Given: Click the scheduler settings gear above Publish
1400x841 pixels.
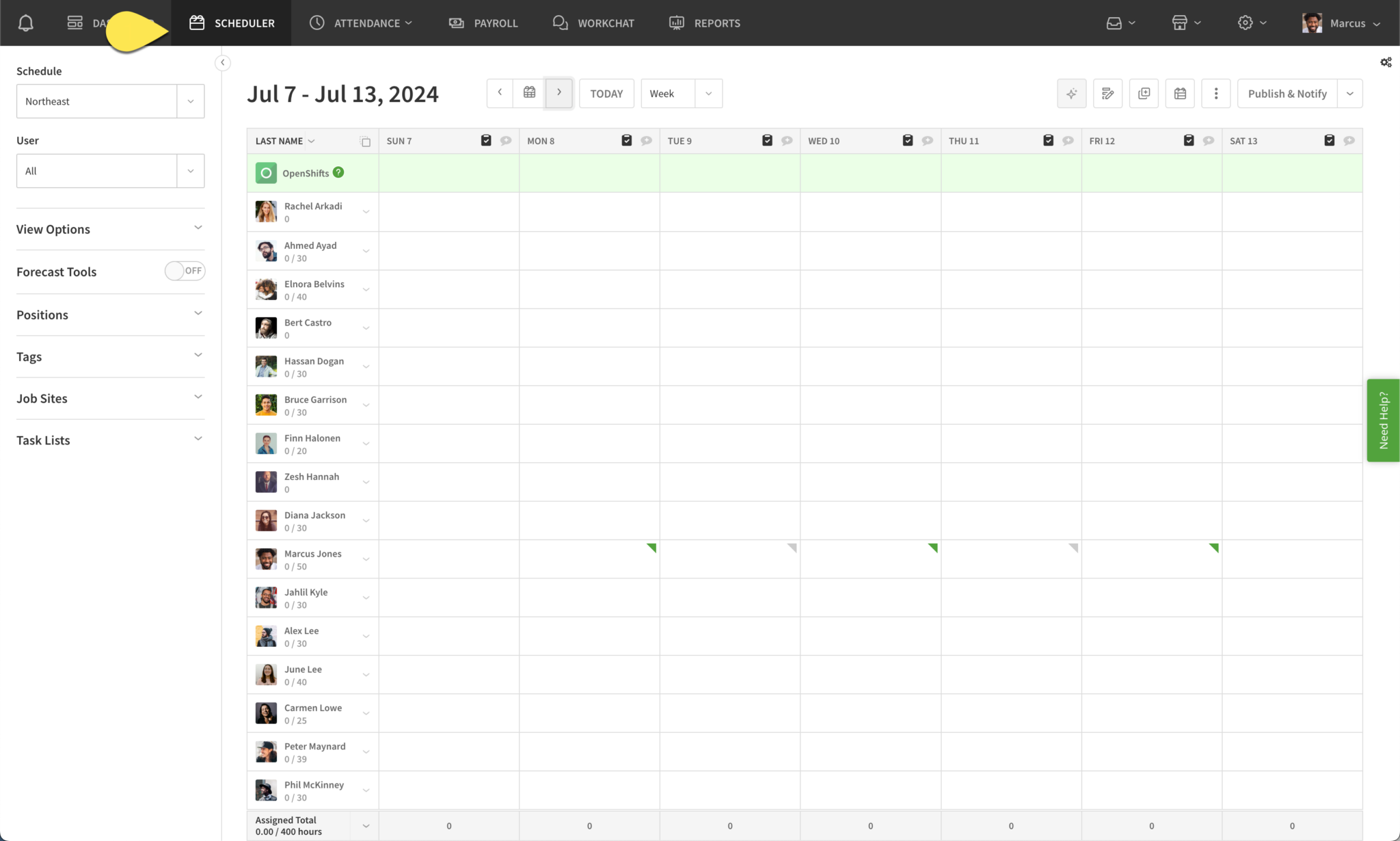Looking at the screenshot, I should coord(1386,62).
